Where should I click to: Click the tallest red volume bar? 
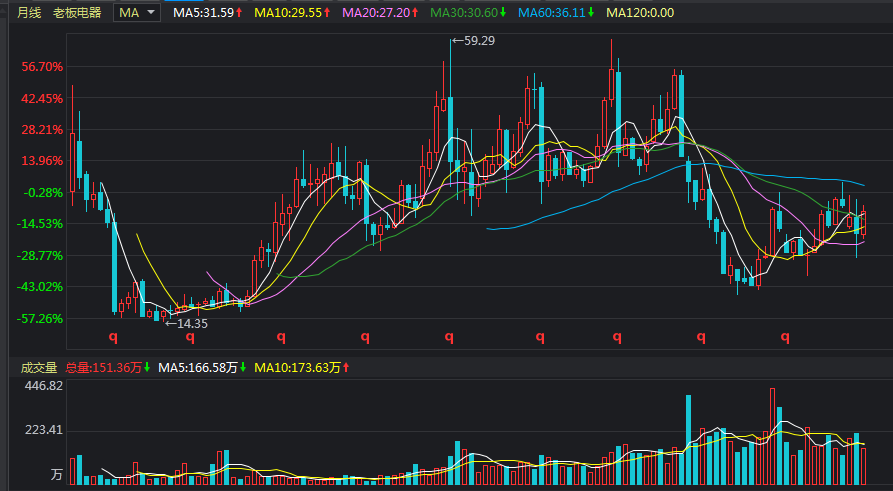[x=772, y=436]
